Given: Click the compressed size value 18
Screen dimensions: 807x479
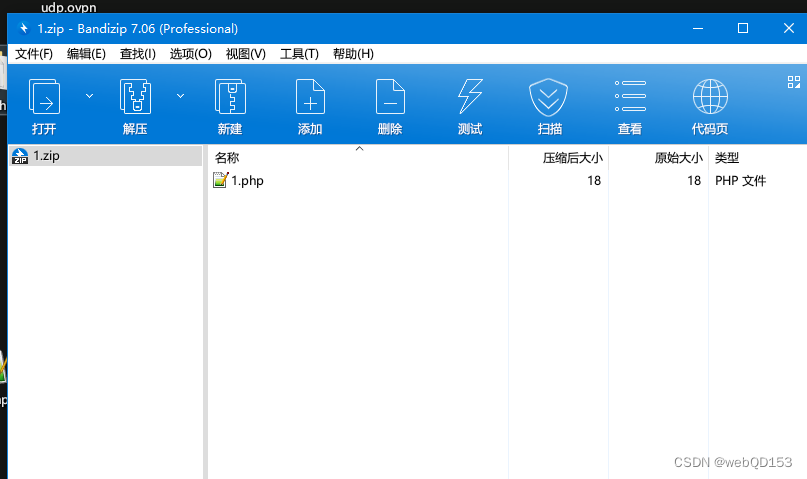Looking at the screenshot, I should pyautogui.click(x=594, y=181).
